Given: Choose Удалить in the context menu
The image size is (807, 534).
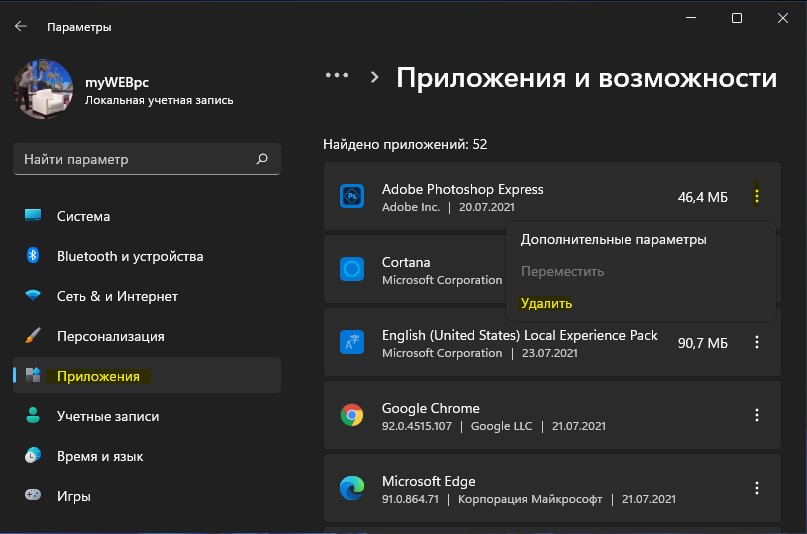Looking at the screenshot, I should click(546, 304).
